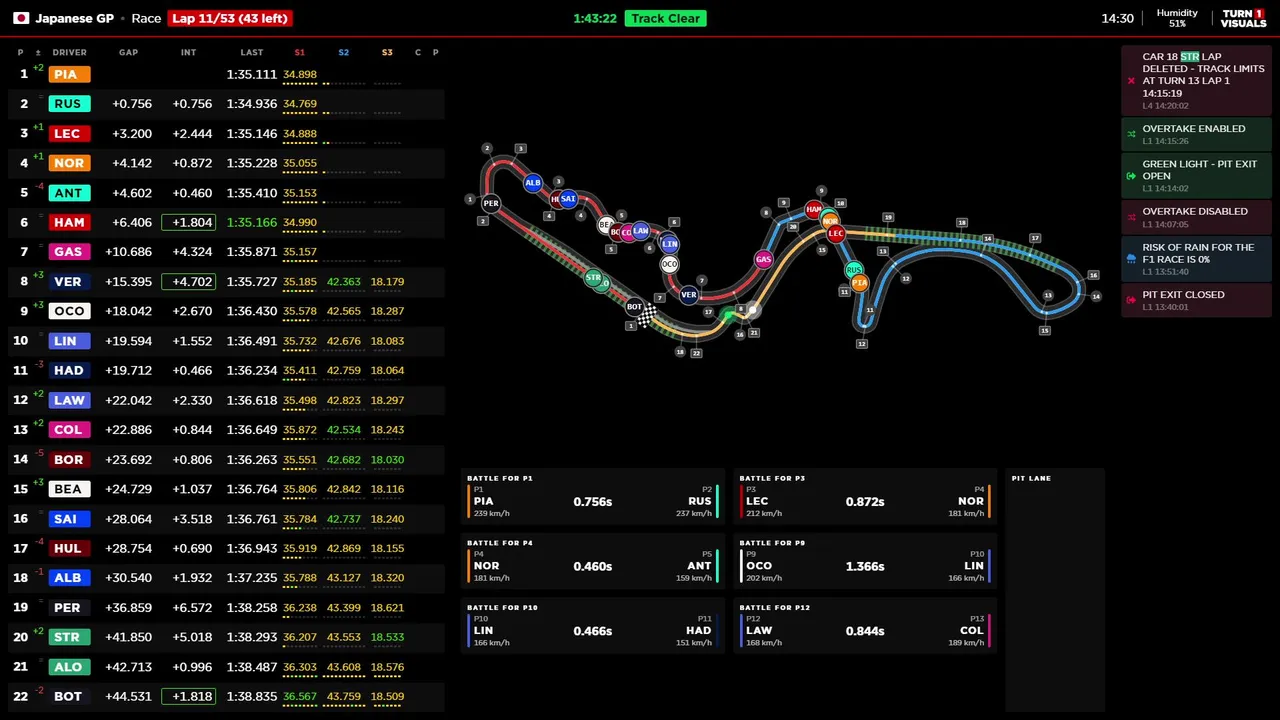The height and width of the screenshot is (720, 1280).
Task: Click the Lap 11/53 badge
Action: [230, 18]
